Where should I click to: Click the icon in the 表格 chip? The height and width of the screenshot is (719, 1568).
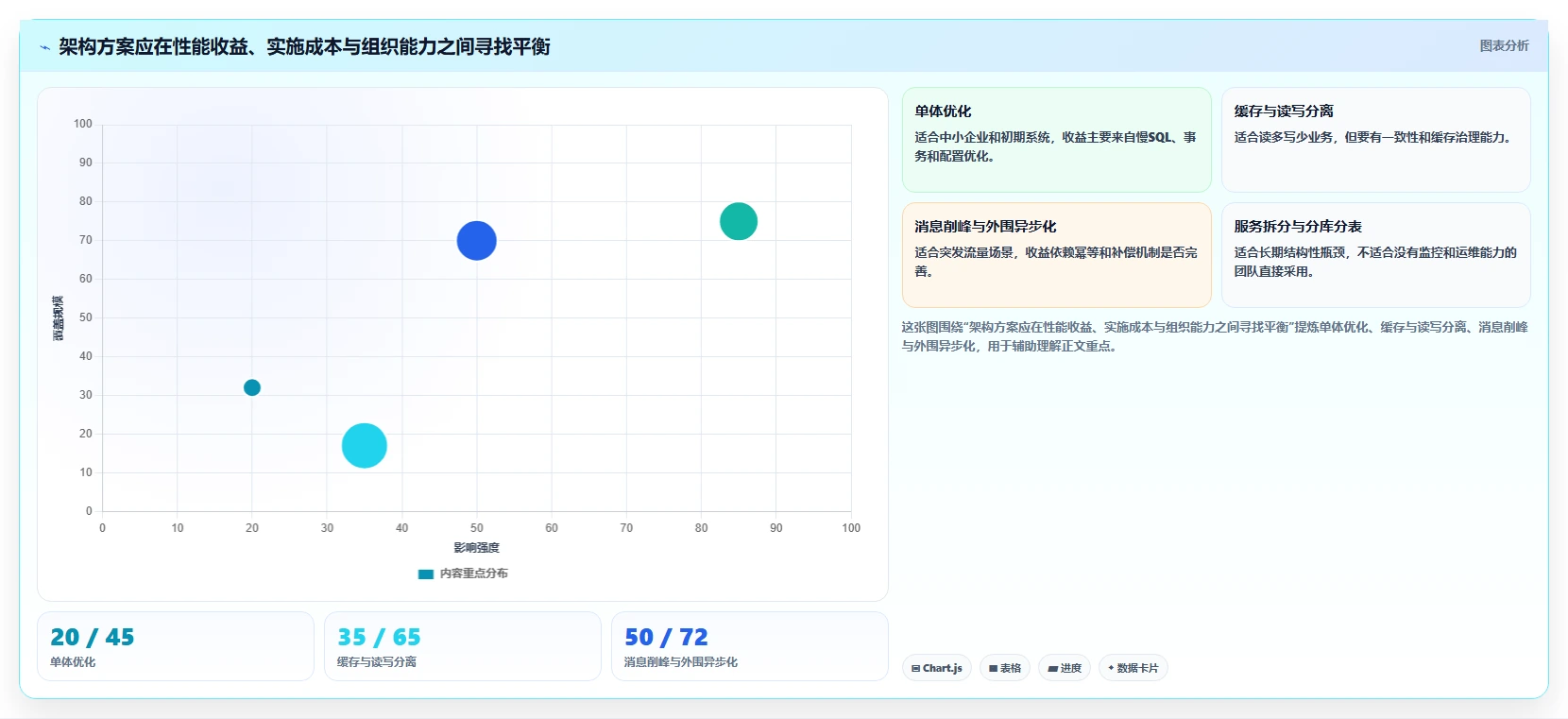tap(994, 668)
